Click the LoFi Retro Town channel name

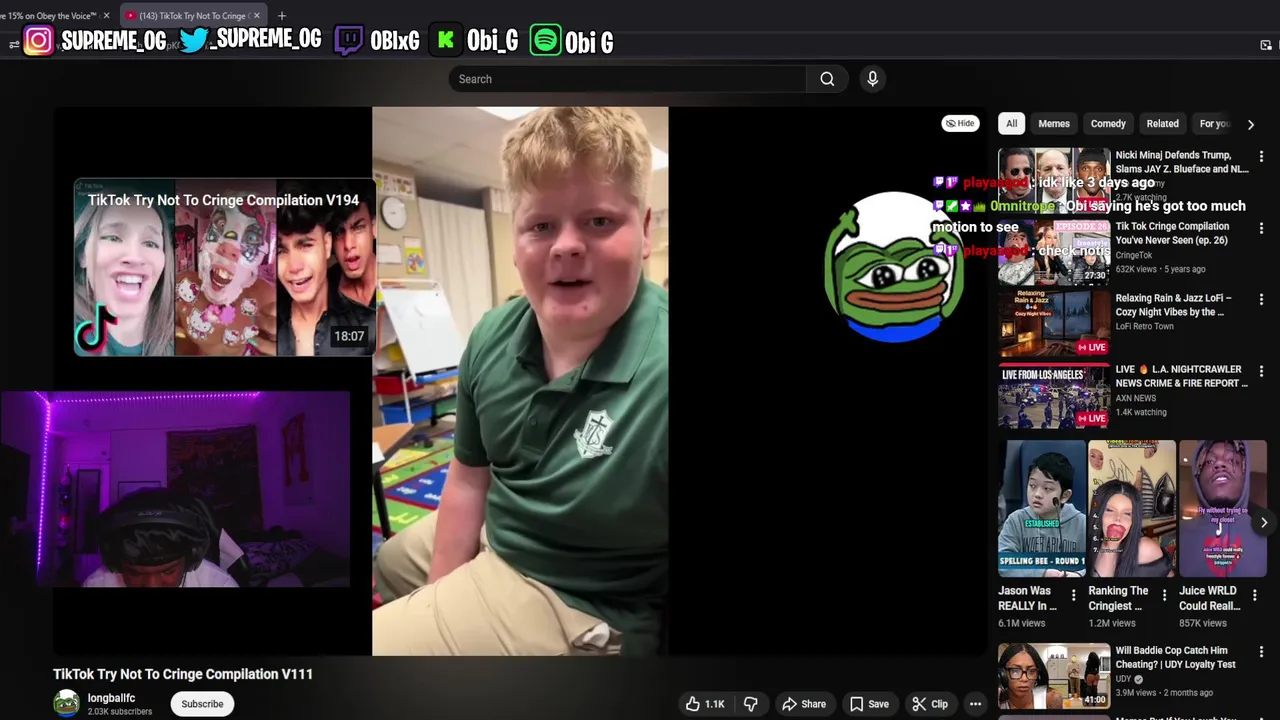[1144, 326]
